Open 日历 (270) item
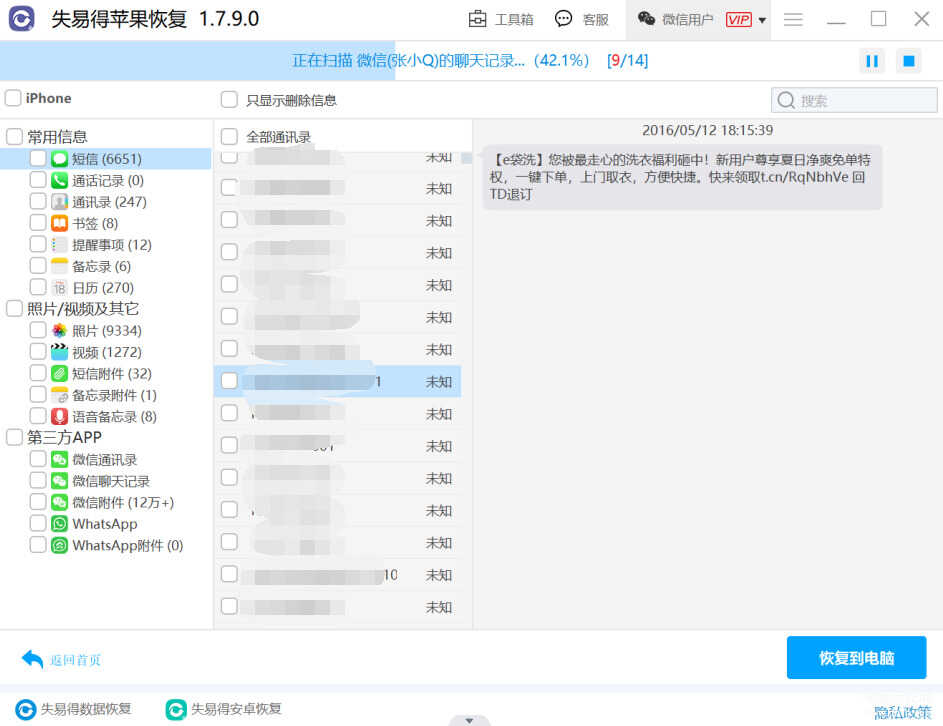The width and height of the screenshot is (943, 726). 103,288
